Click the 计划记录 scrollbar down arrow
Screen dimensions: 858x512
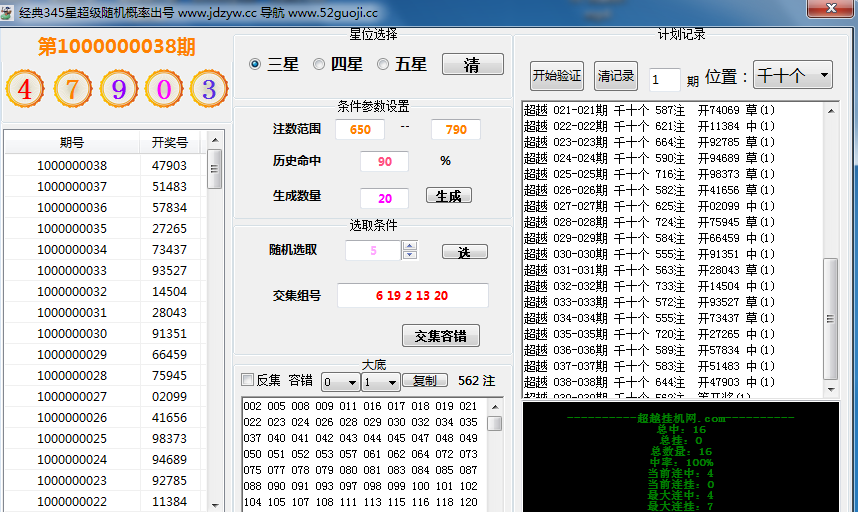831,389
